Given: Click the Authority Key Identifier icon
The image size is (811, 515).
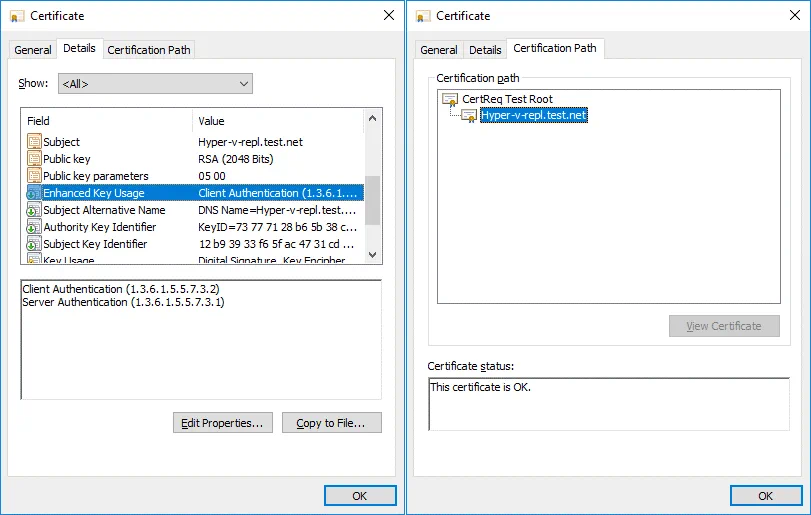Looking at the screenshot, I should (x=34, y=227).
